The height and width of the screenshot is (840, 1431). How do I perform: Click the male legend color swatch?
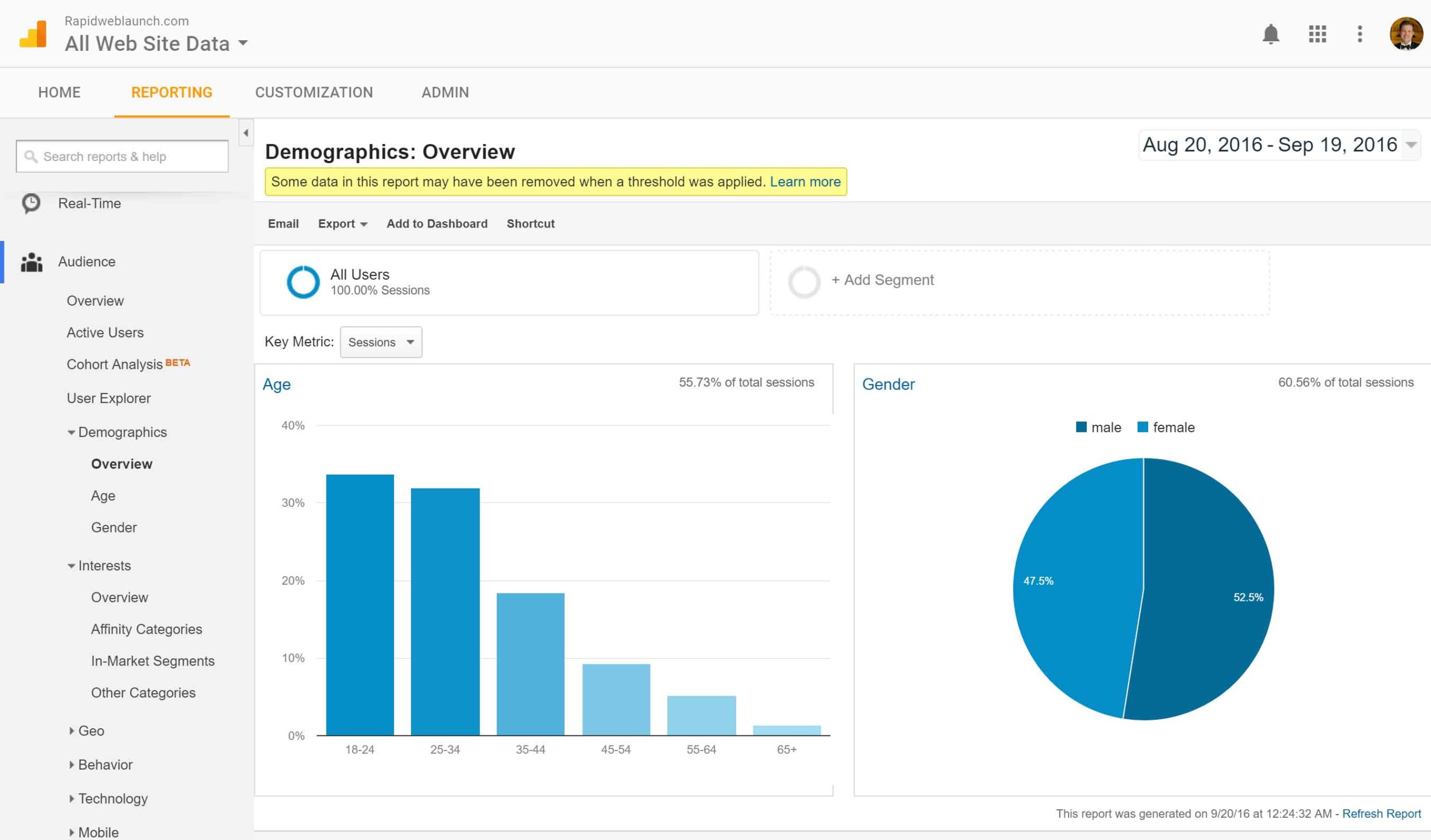tap(1081, 427)
